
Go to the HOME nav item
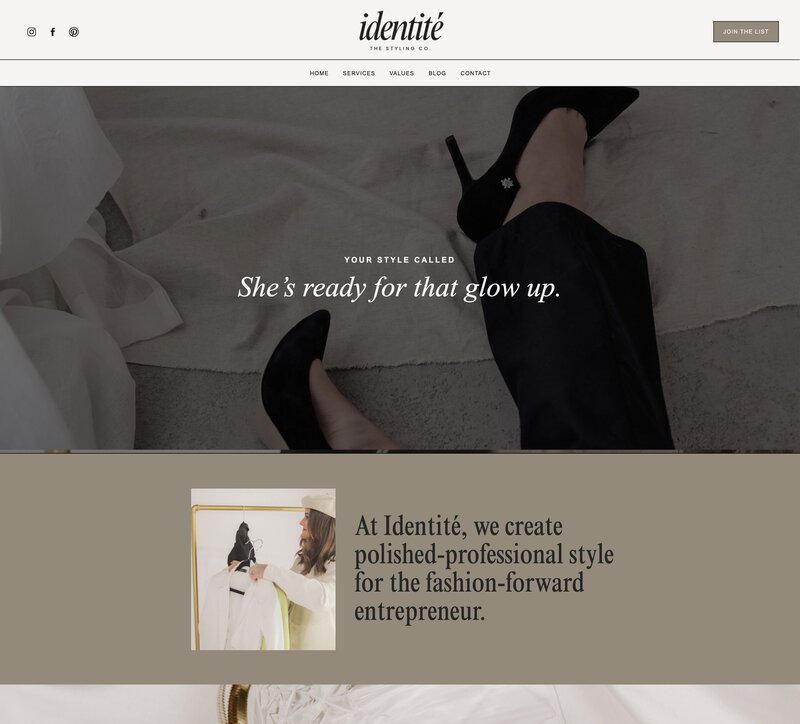(x=319, y=73)
